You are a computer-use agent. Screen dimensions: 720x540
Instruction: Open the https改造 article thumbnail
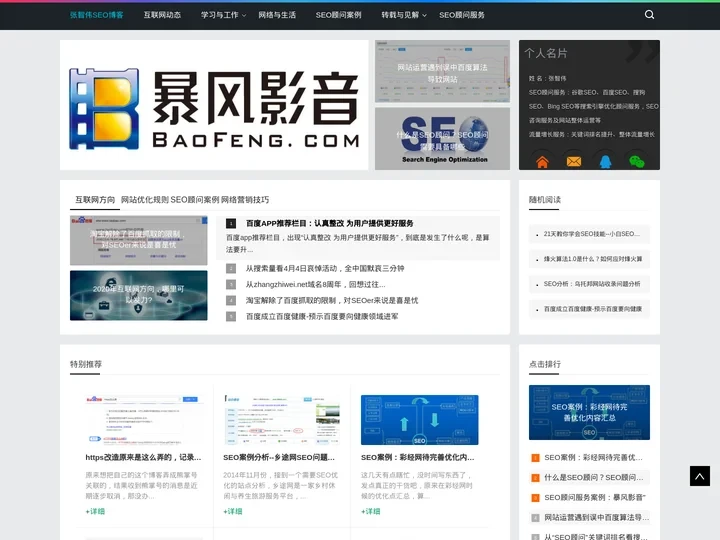pos(144,420)
